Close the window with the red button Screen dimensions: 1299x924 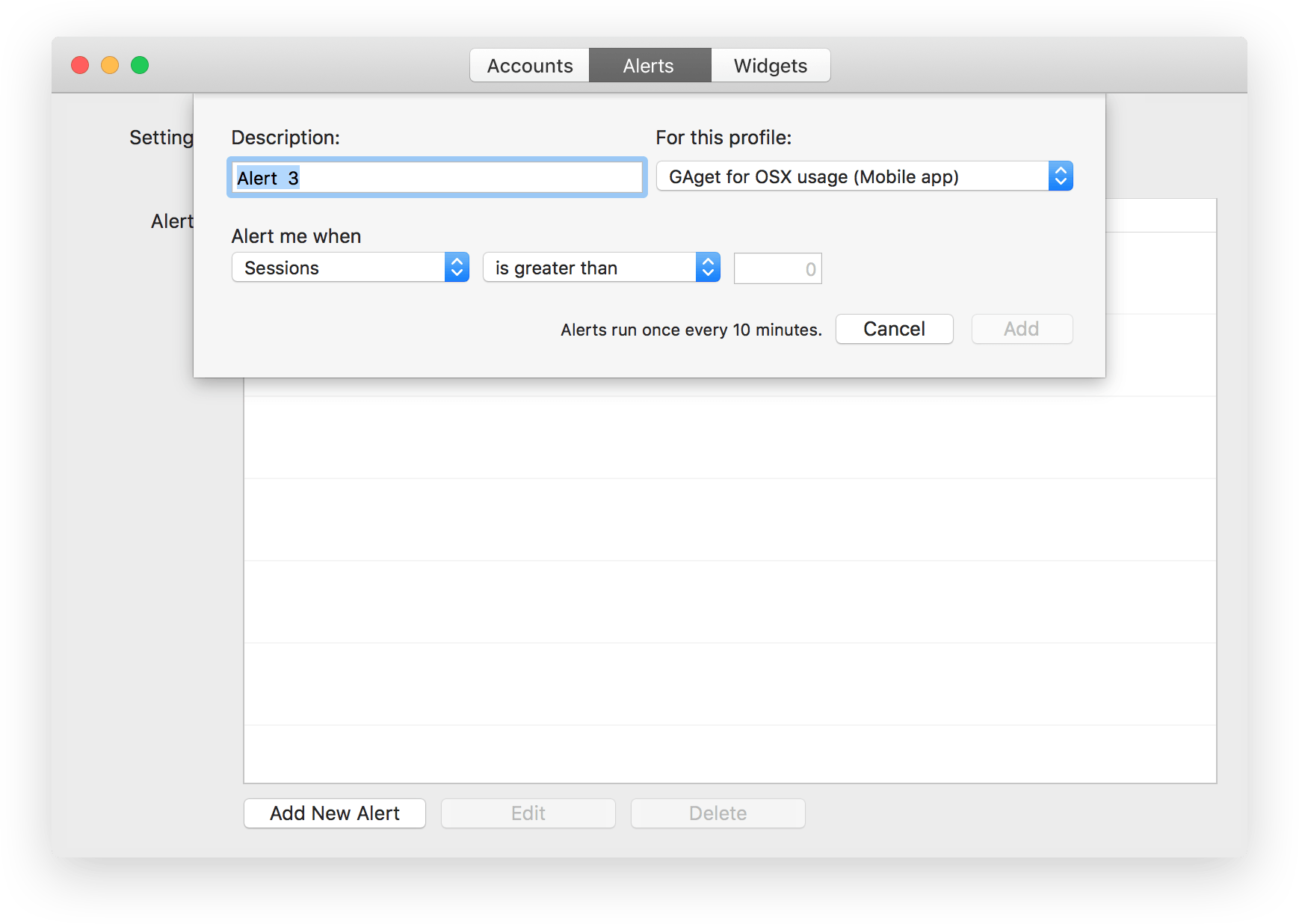pos(80,65)
